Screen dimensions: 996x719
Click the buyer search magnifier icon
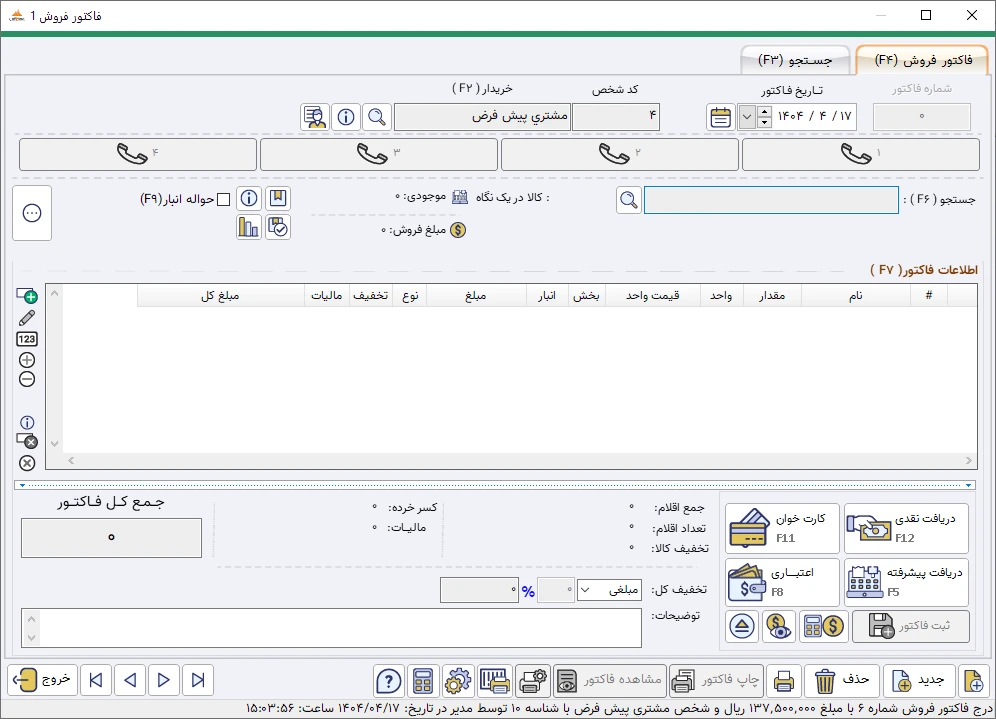point(377,117)
